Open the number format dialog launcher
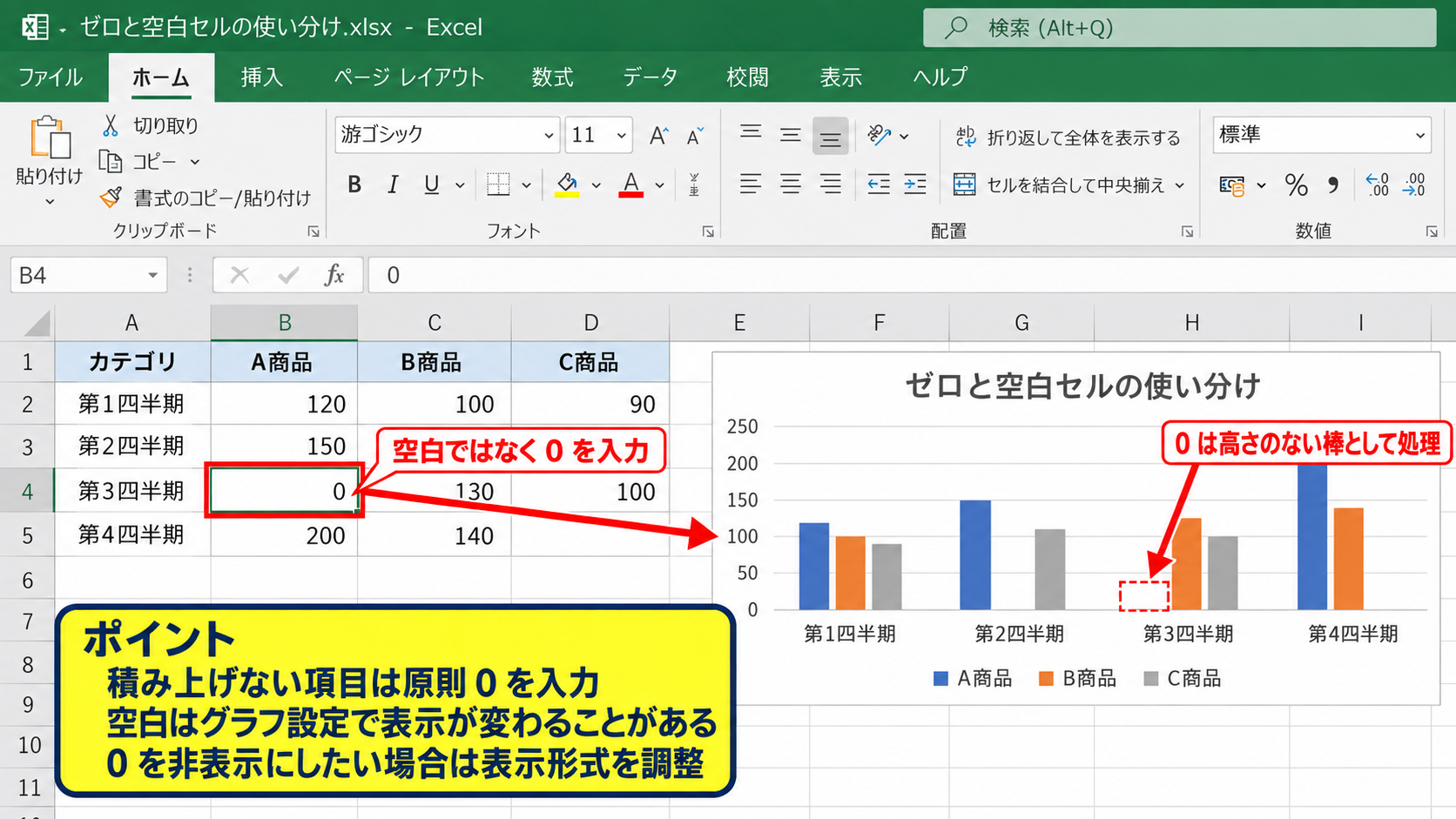The image size is (1456, 819). (x=1432, y=232)
